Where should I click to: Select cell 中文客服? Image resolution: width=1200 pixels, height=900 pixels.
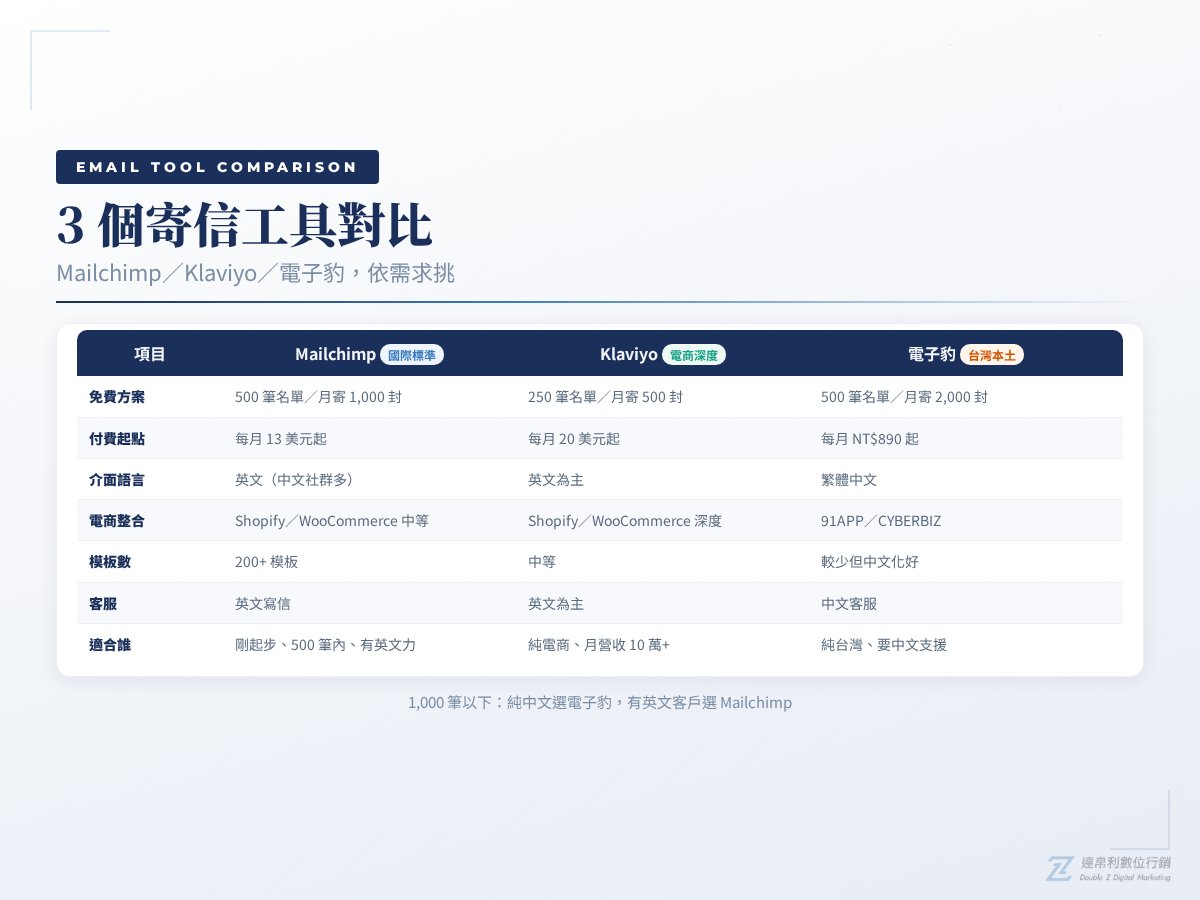tap(849, 604)
